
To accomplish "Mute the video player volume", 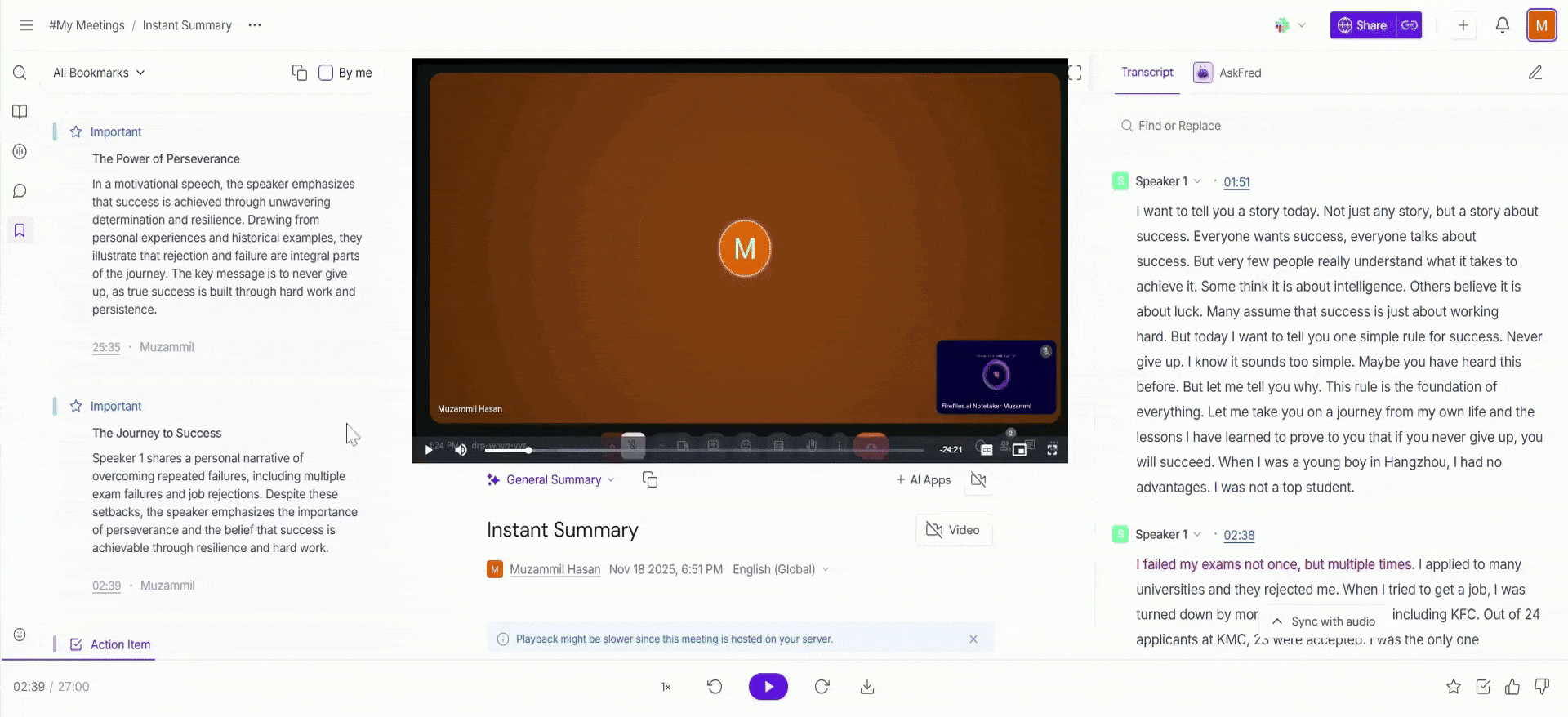I will pos(461,449).
